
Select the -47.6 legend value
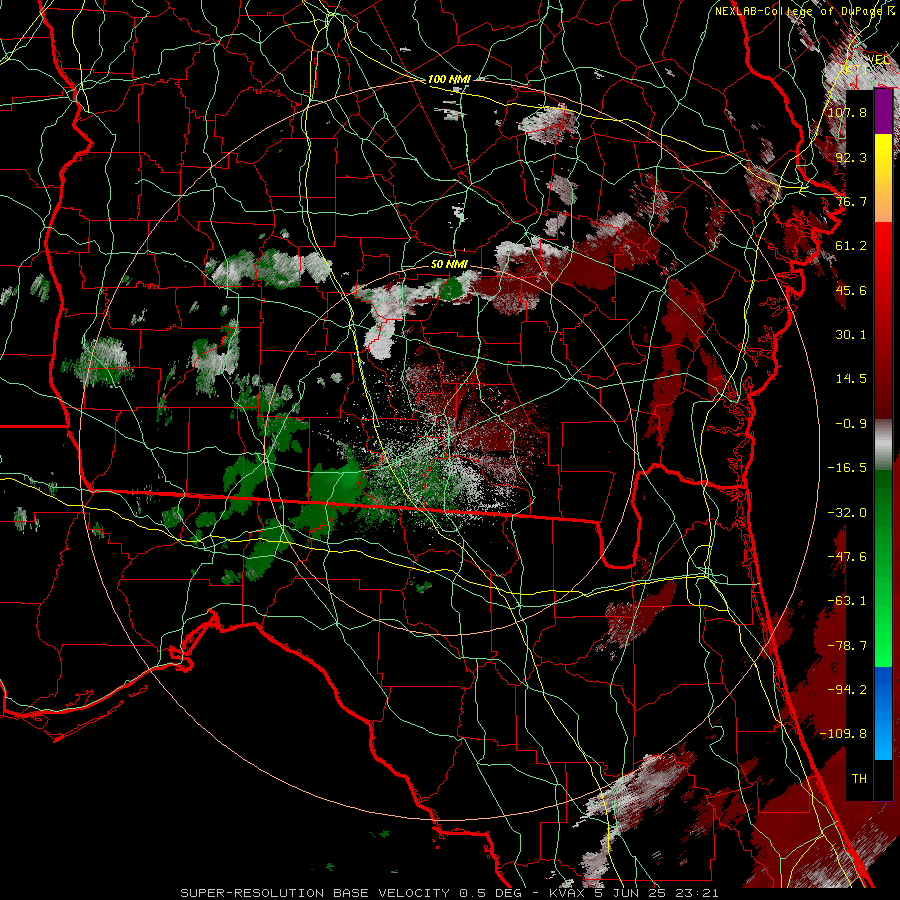tap(847, 557)
